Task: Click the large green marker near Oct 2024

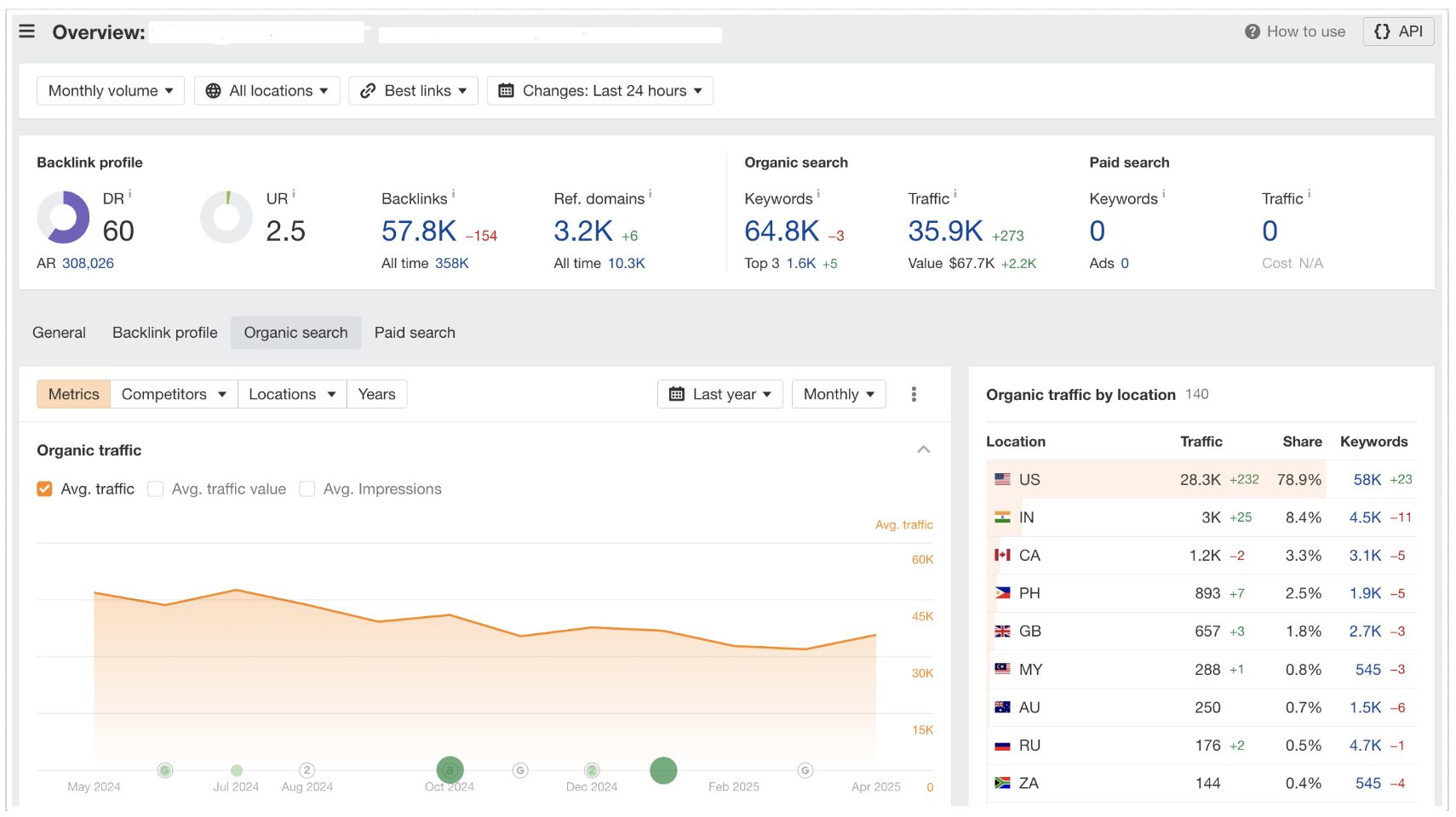Action: coord(450,770)
